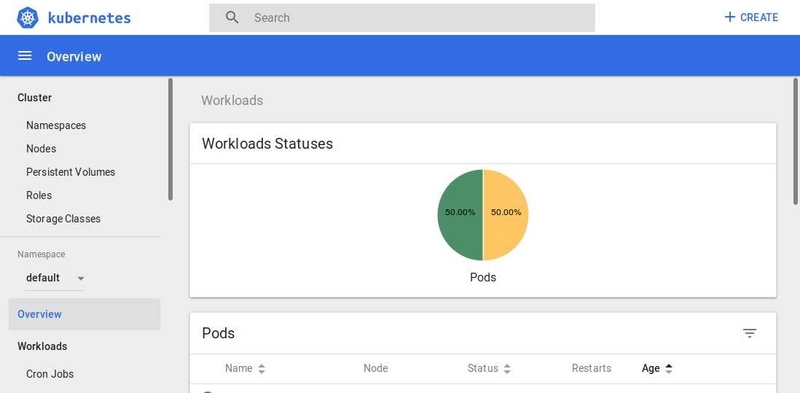Open the Pods filter icon
800x393 pixels.
pos(749,333)
